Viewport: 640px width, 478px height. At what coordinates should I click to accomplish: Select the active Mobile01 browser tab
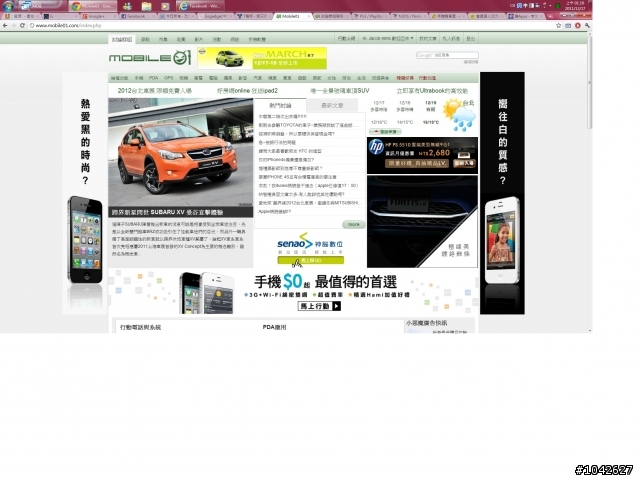tap(291, 16)
